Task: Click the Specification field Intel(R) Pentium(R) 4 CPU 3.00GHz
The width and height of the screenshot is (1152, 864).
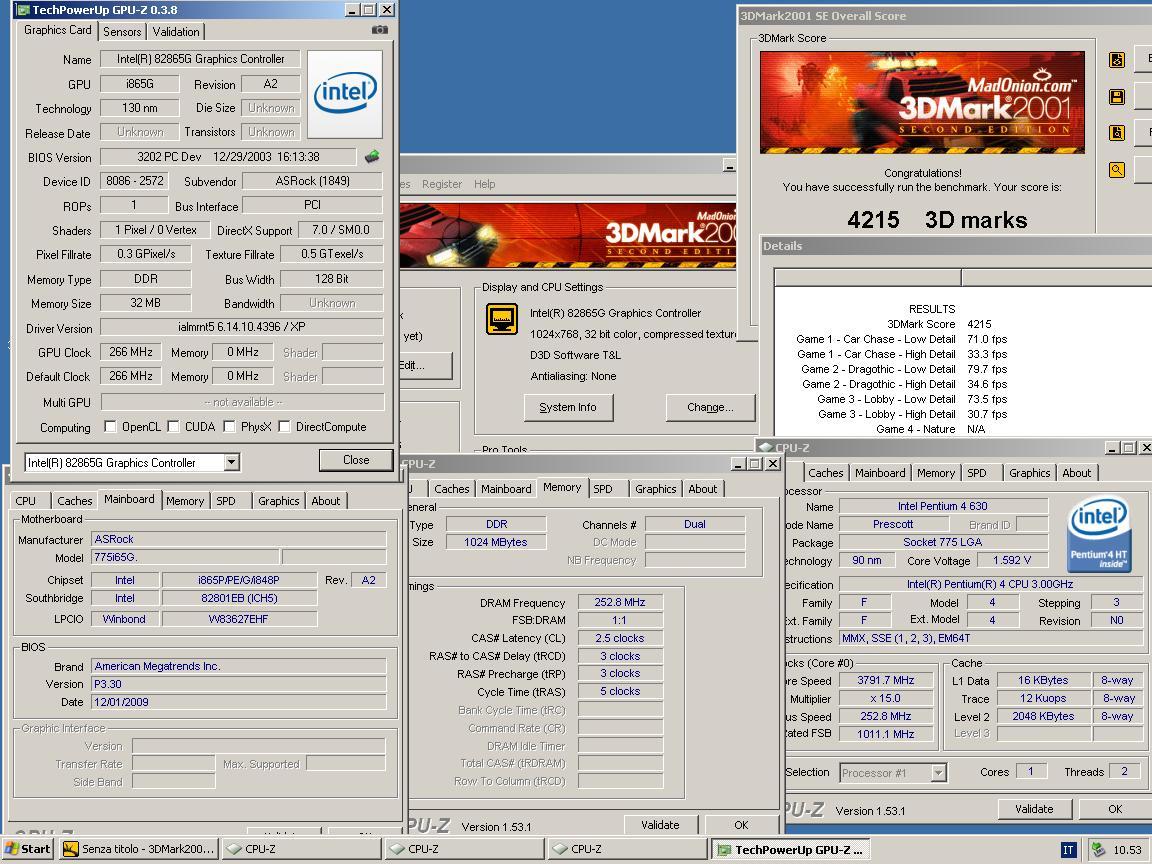Action: [x=990, y=584]
